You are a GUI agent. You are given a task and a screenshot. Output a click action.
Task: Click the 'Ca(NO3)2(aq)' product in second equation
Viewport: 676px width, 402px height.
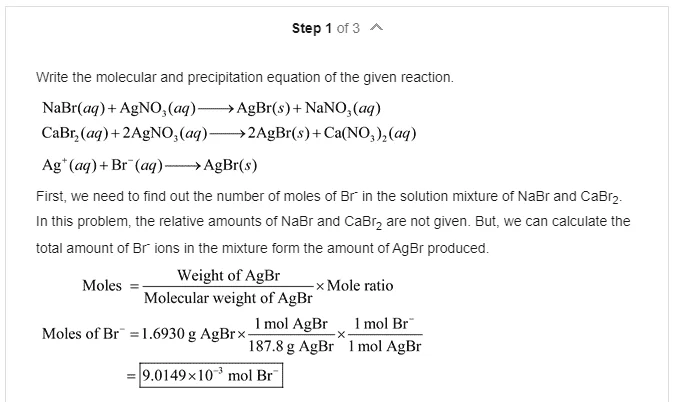[370, 133]
